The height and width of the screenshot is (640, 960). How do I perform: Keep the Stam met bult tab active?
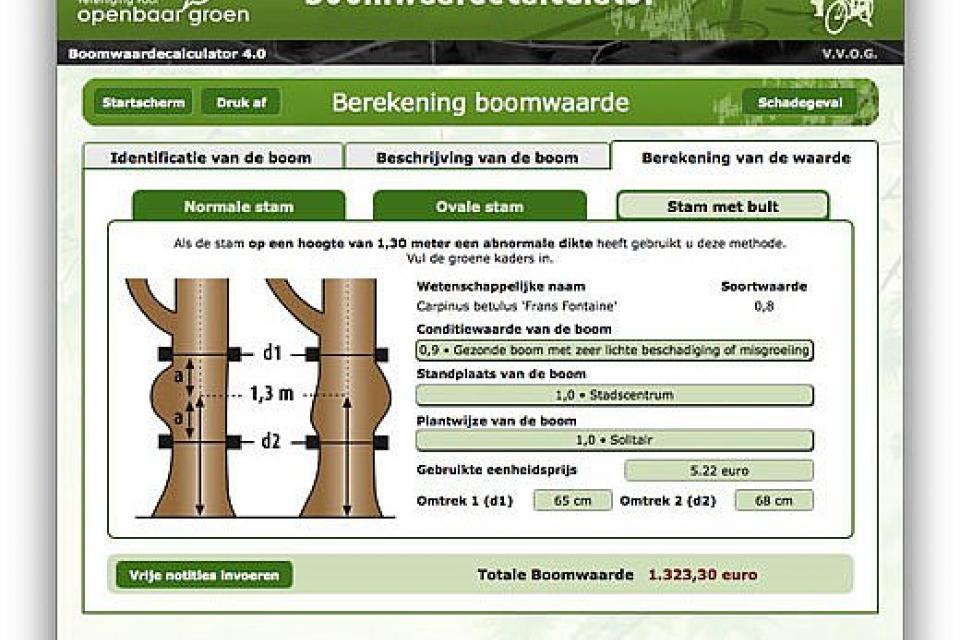point(723,205)
